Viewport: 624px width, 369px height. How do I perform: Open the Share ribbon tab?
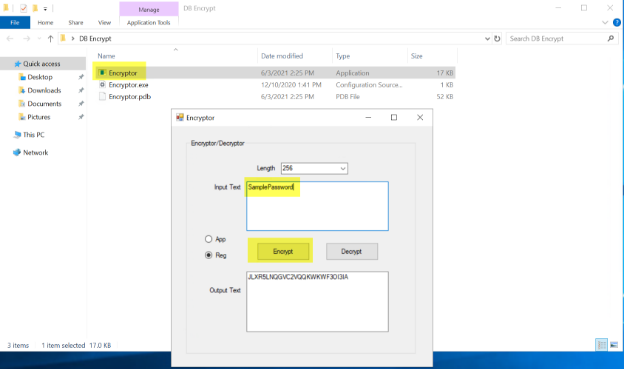pos(76,23)
